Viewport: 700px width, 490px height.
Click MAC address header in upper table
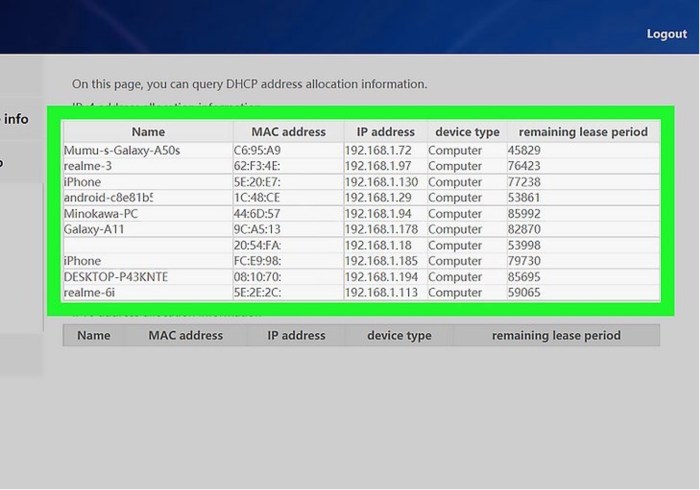coord(288,132)
